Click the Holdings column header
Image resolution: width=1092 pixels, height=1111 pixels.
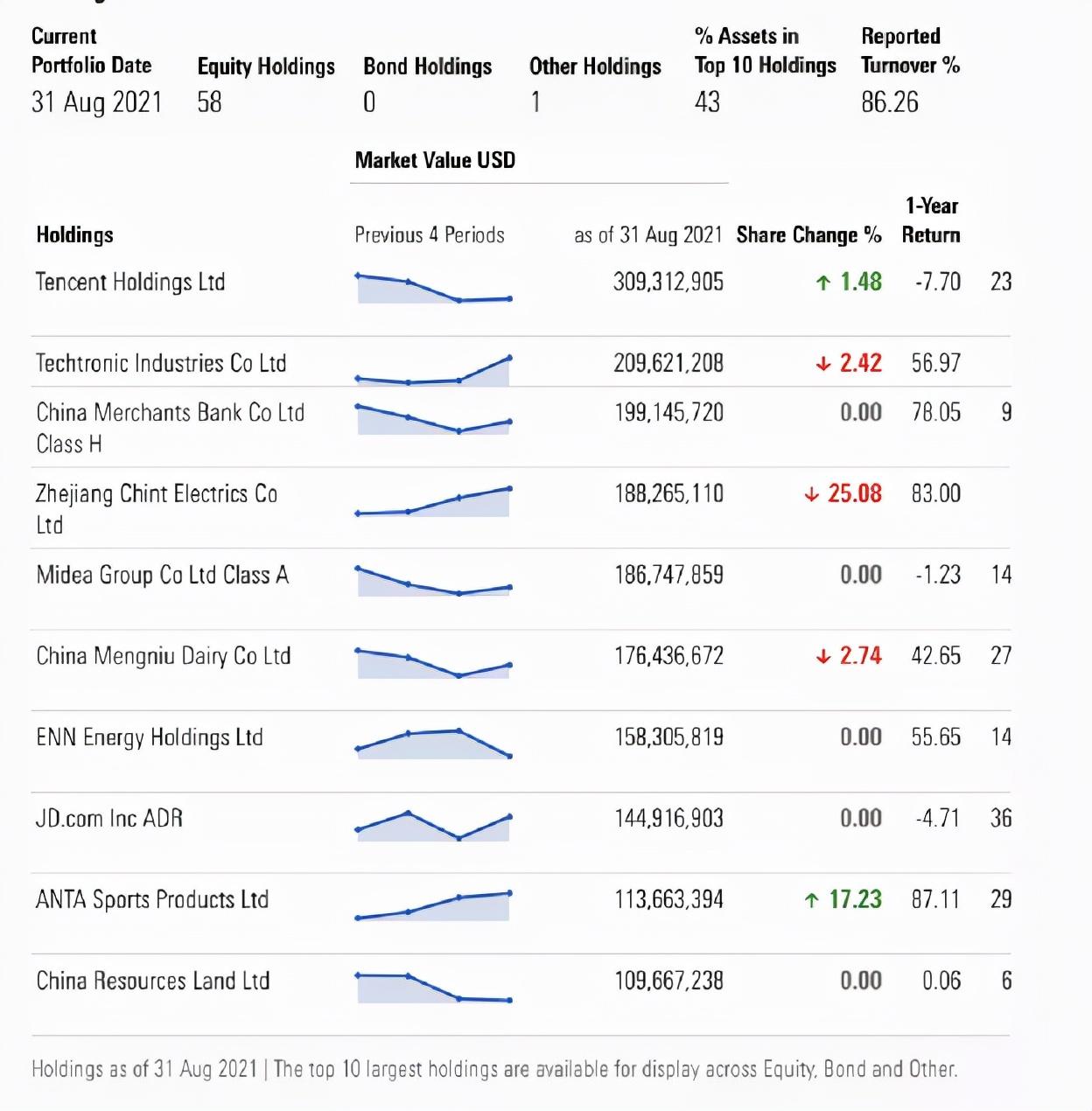click(75, 235)
